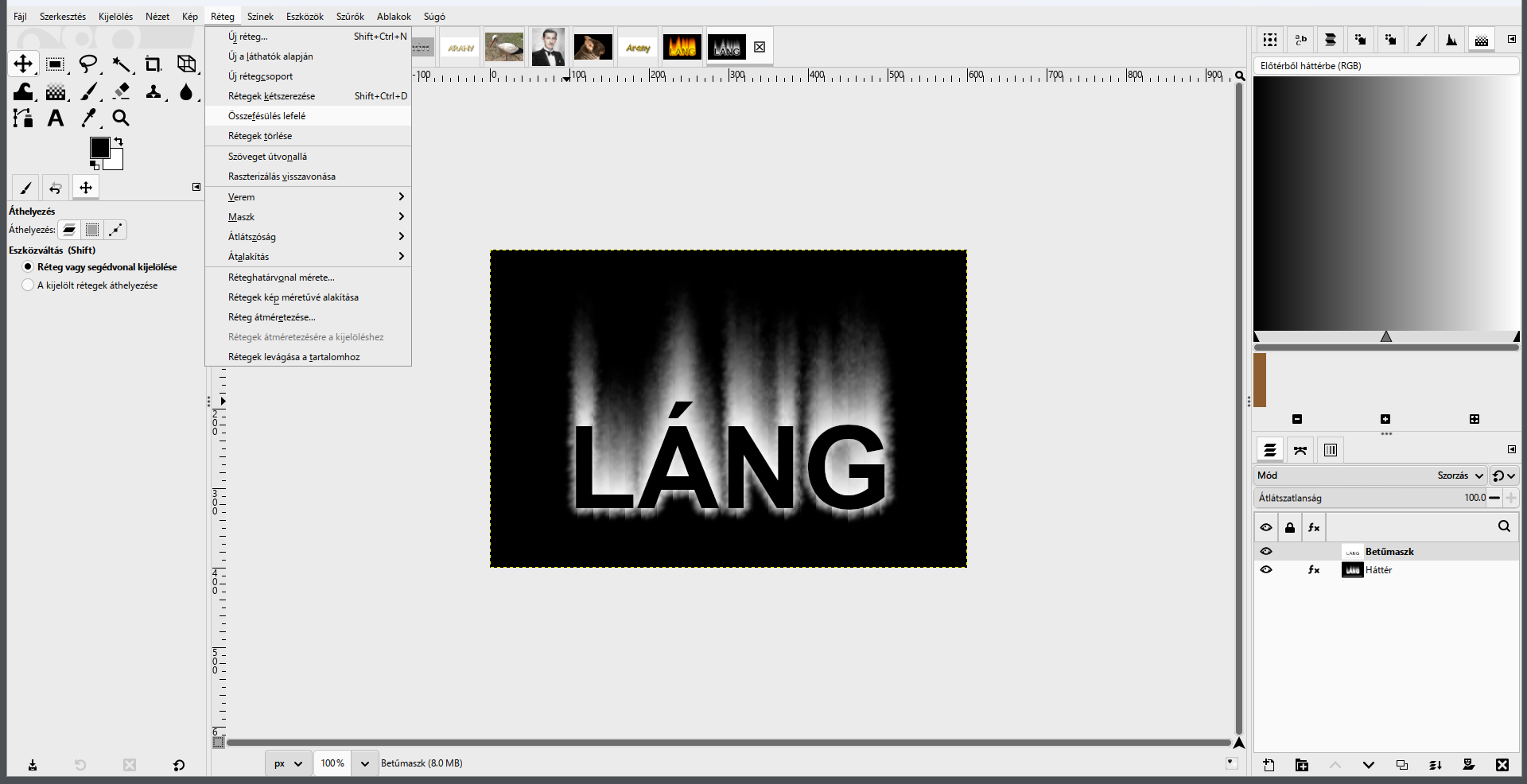Click the black foreground color swatch

pyautogui.click(x=99, y=147)
